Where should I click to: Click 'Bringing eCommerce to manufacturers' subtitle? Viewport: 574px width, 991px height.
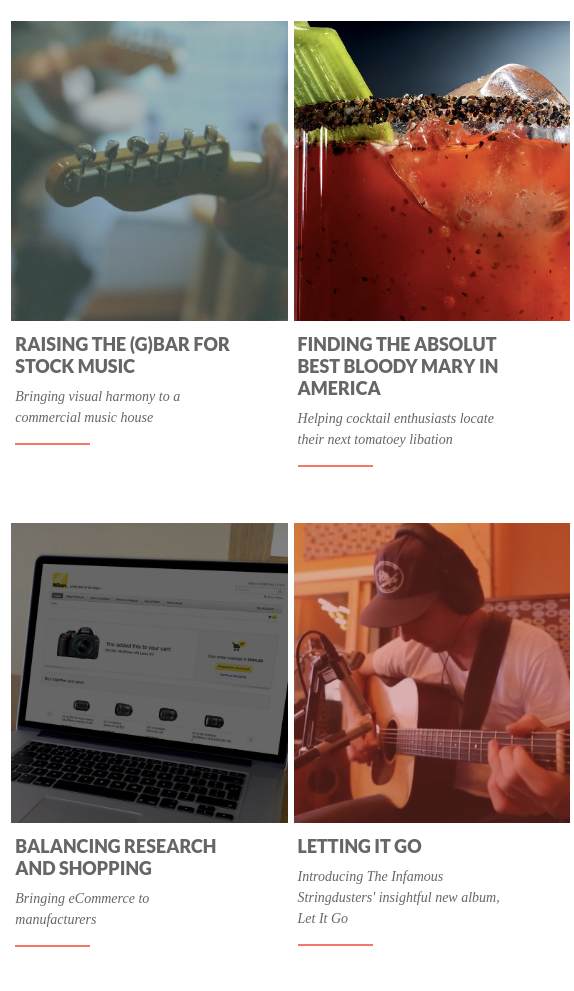click(82, 909)
